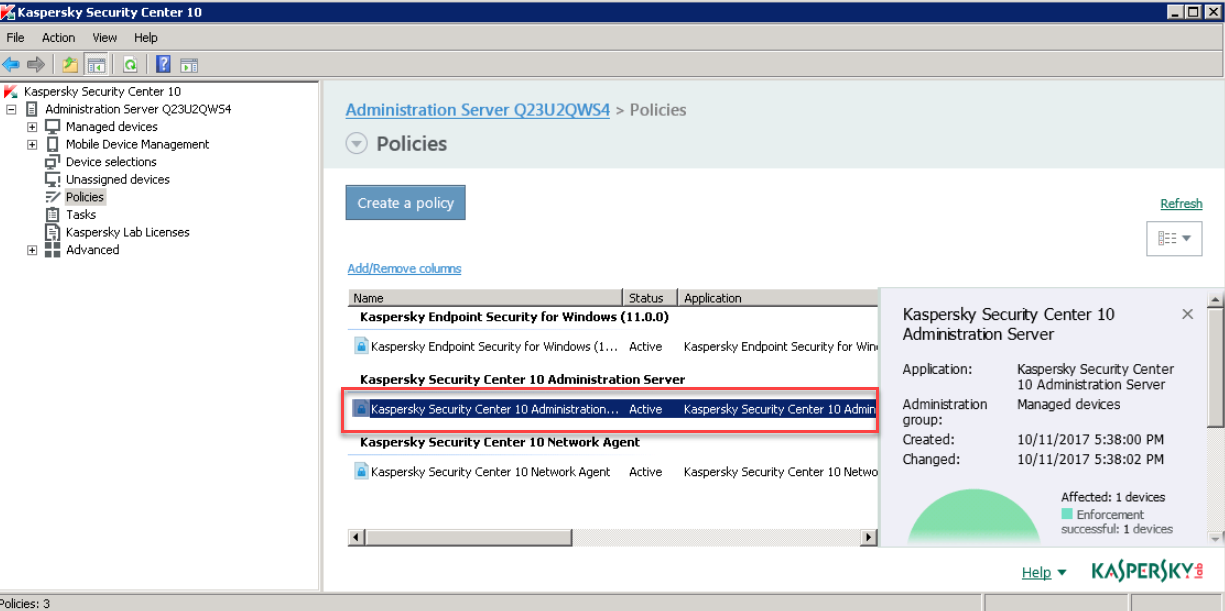Click the gray Forward arrow in the toolbar
Image resolution: width=1225 pixels, height=611 pixels.
click(36, 65)
